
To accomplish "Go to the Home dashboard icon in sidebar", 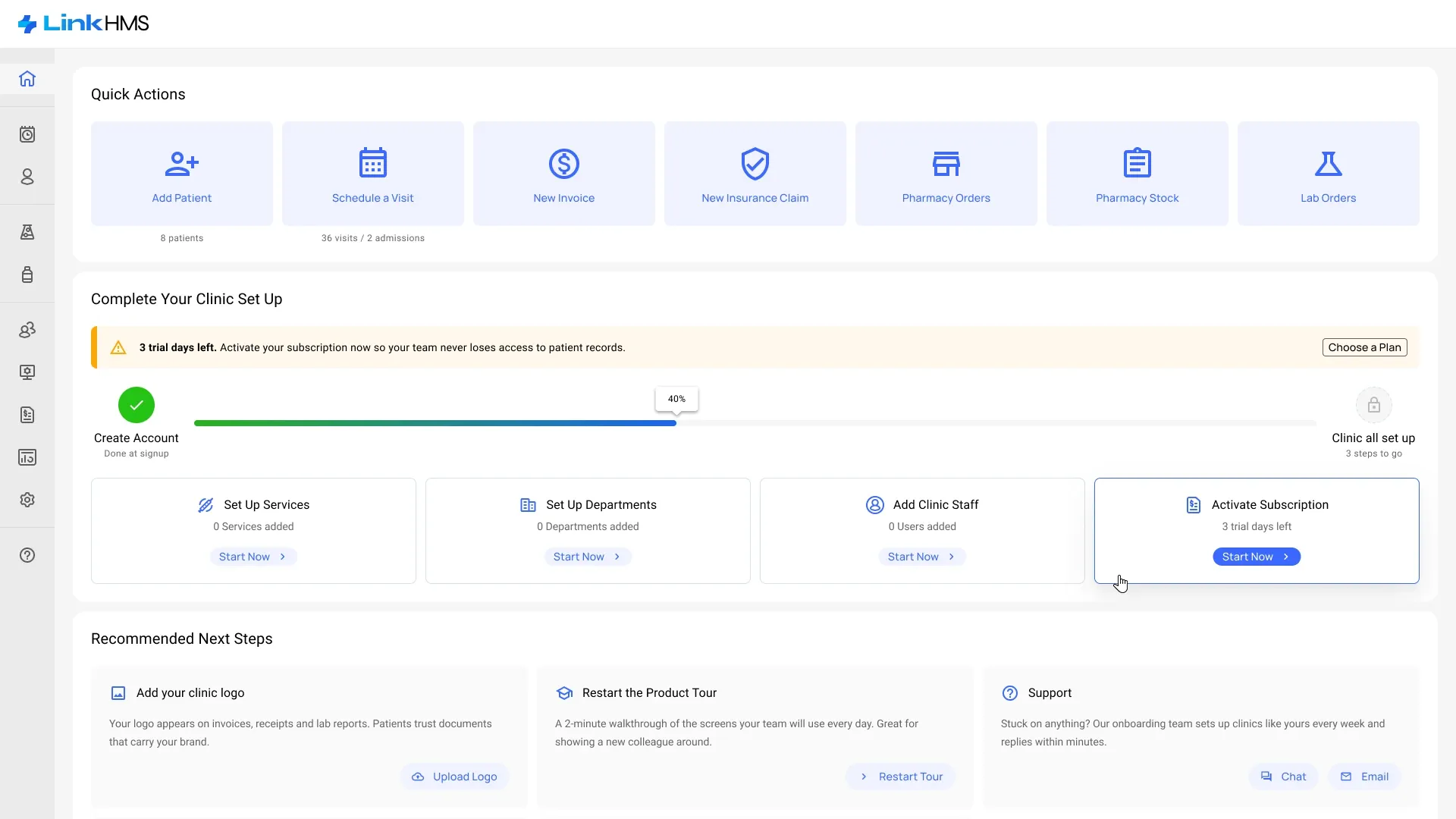I will [27, 79].
